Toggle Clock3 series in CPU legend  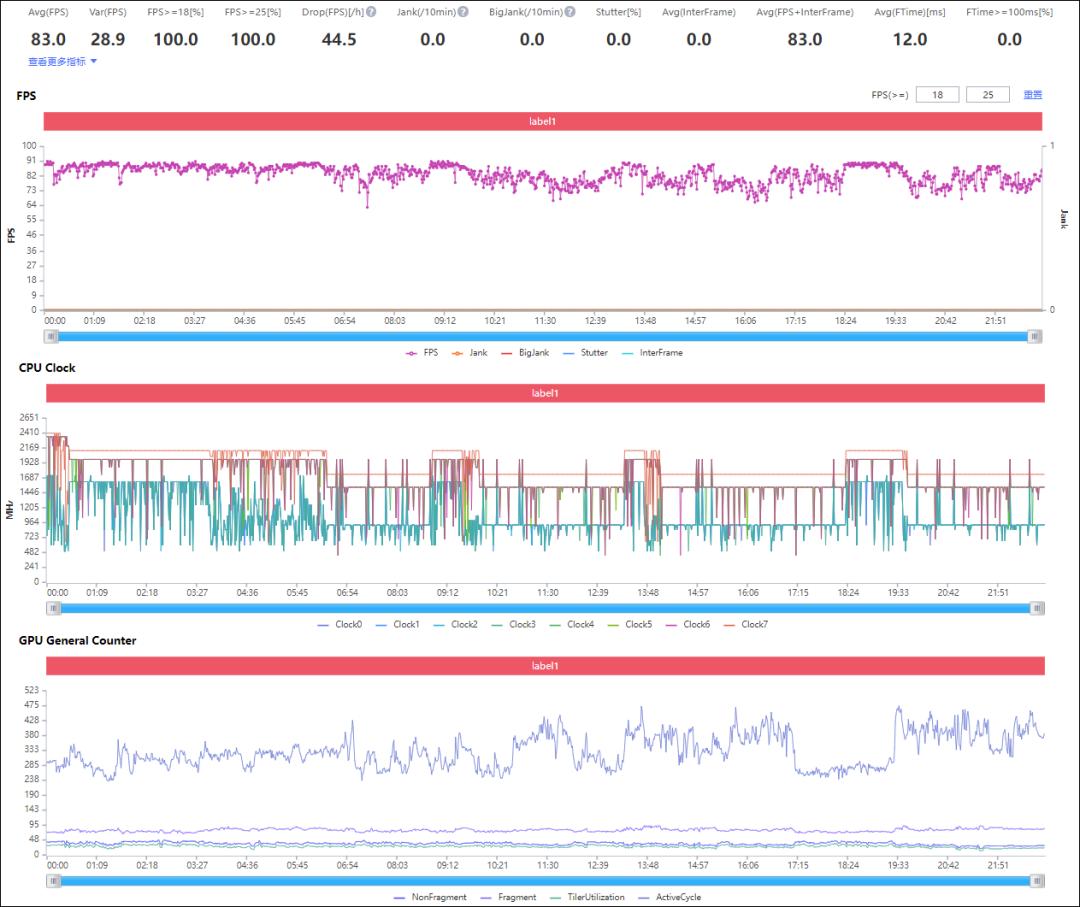pyautogui.click(x=513, y=625)
